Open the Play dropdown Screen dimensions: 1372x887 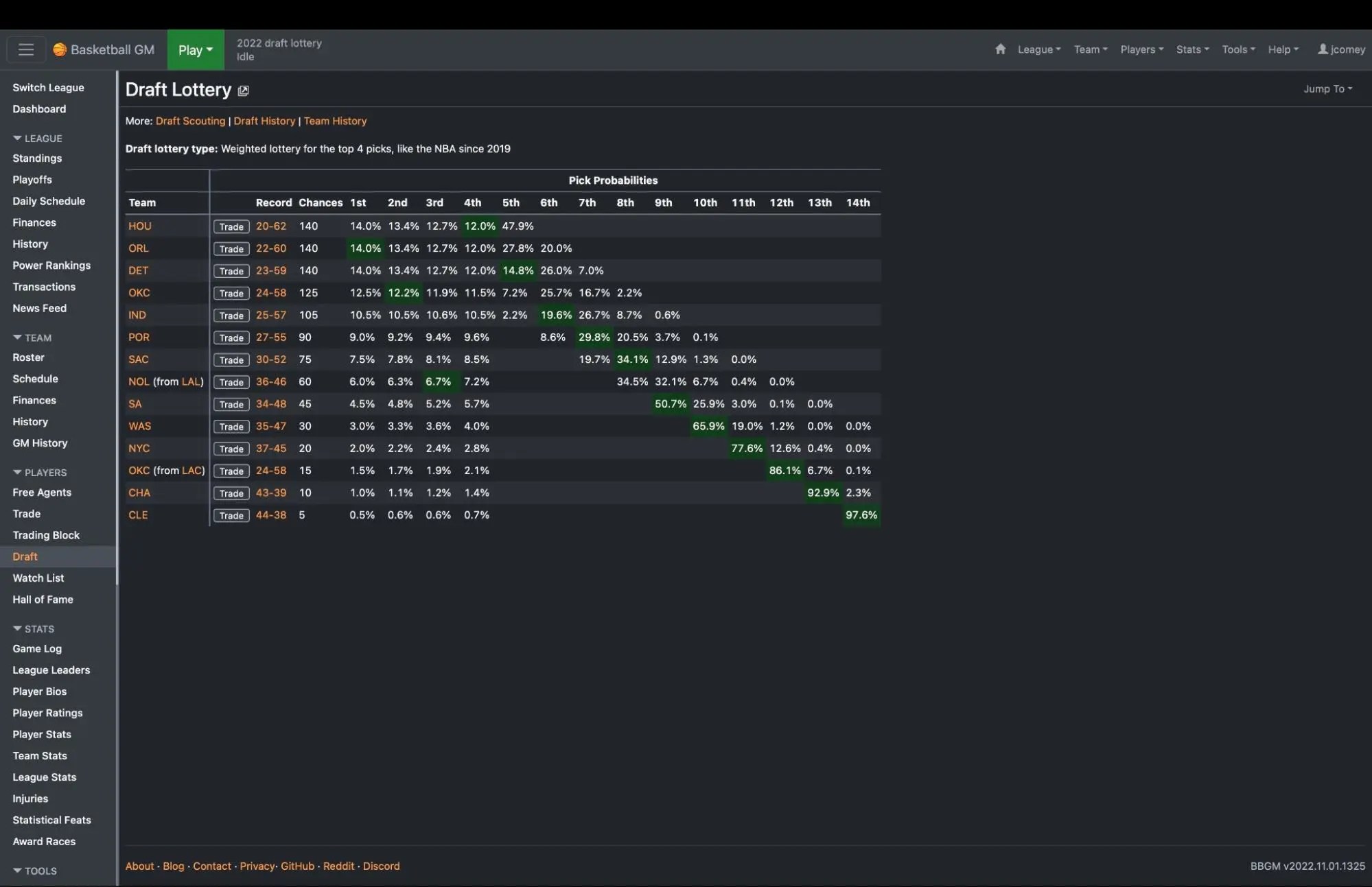pyautogui.click(x=196, y=49)
